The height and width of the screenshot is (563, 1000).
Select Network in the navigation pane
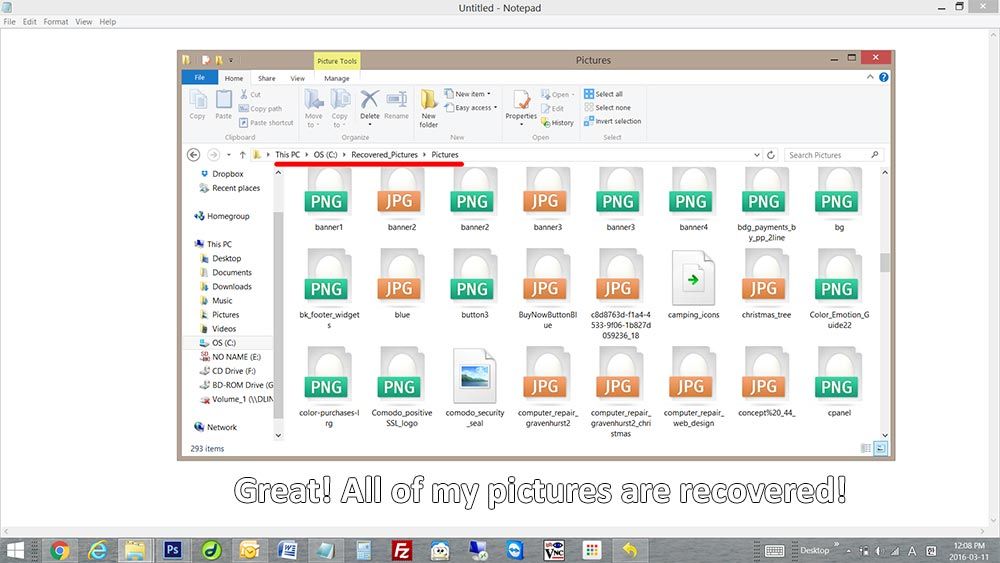216,427
